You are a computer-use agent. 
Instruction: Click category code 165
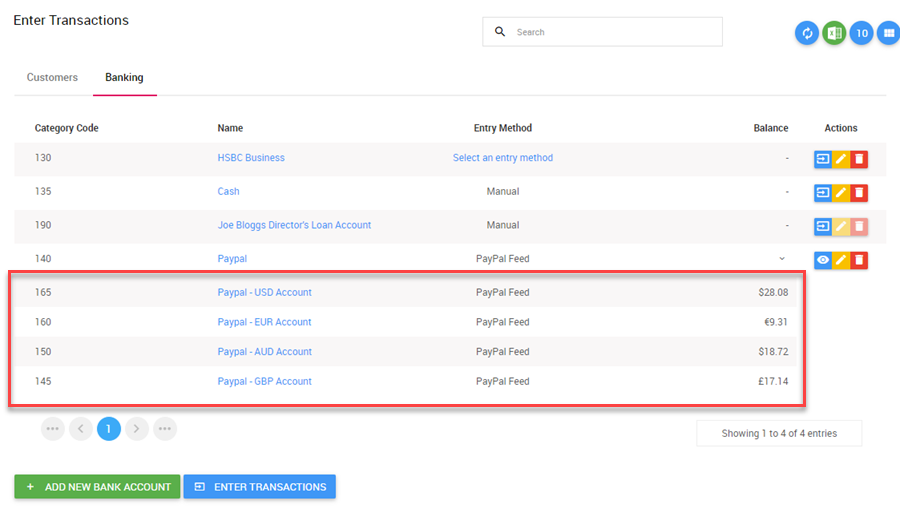coord(43,293)
